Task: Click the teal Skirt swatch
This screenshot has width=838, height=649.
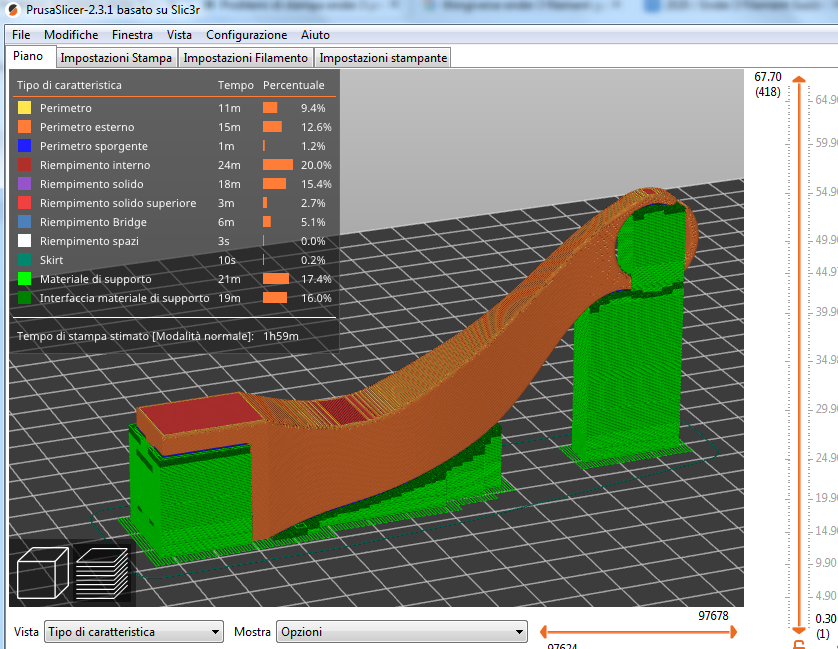Action: click(x=25, y=260)
